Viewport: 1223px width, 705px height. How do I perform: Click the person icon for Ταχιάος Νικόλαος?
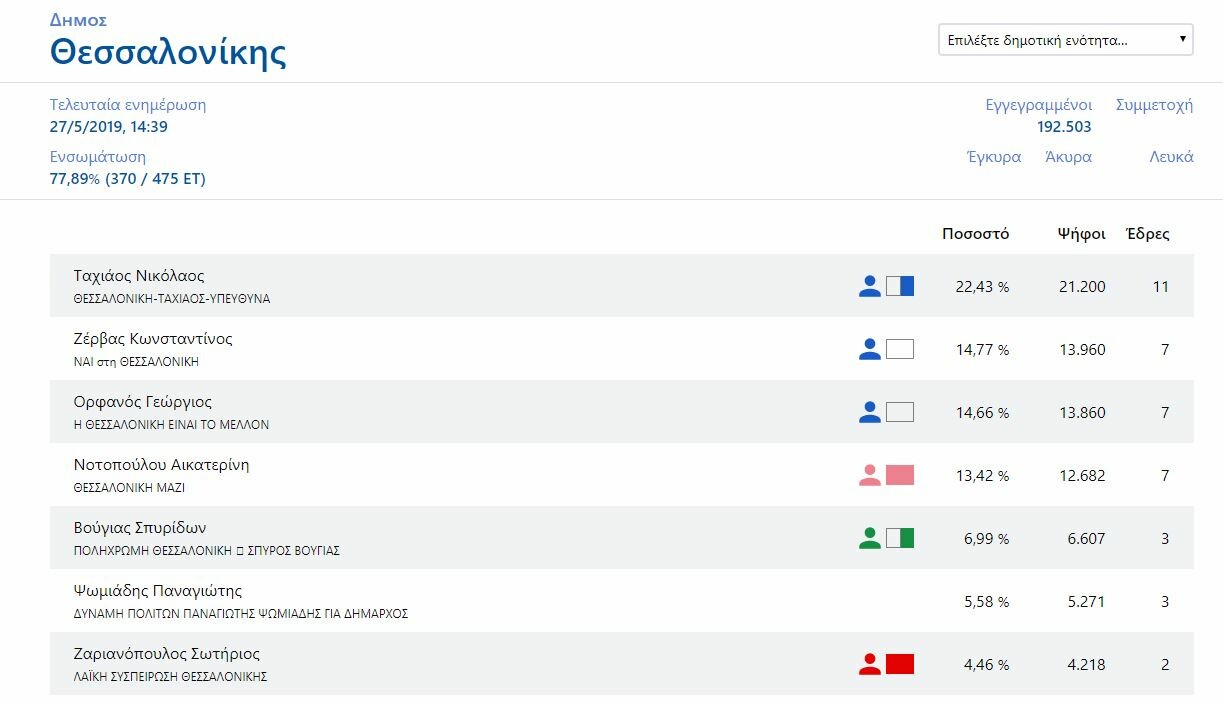click(870, 286)
